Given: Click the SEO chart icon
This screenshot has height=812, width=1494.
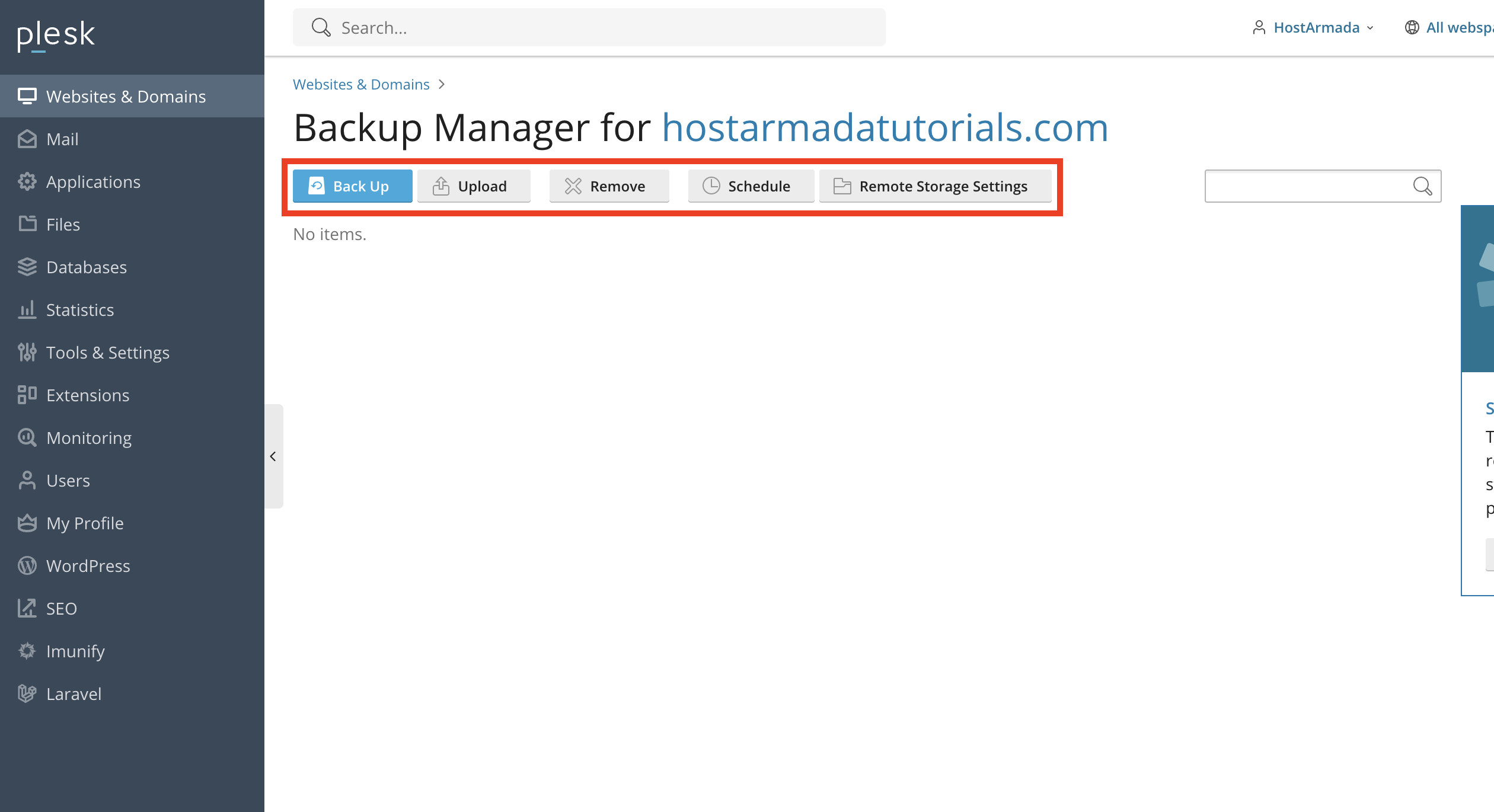Looking at the screenshot, I should pyautogui.click(x=27, y=608).
